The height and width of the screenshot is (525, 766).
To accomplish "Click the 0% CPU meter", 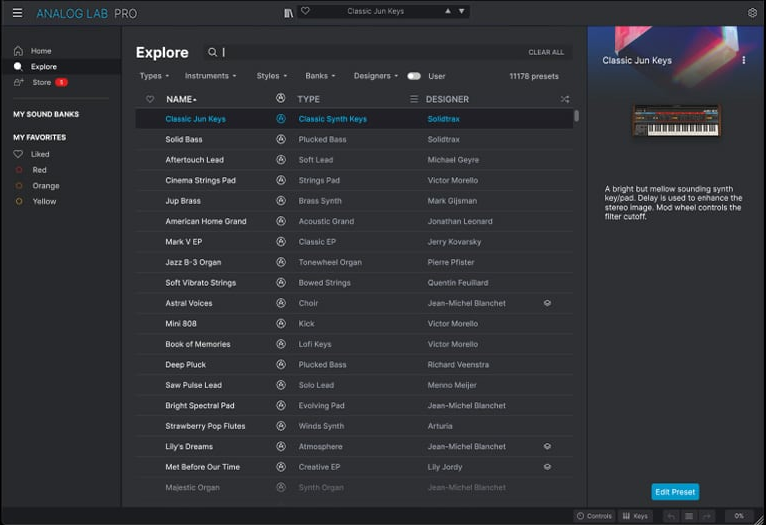I will (x=739, y=516).
